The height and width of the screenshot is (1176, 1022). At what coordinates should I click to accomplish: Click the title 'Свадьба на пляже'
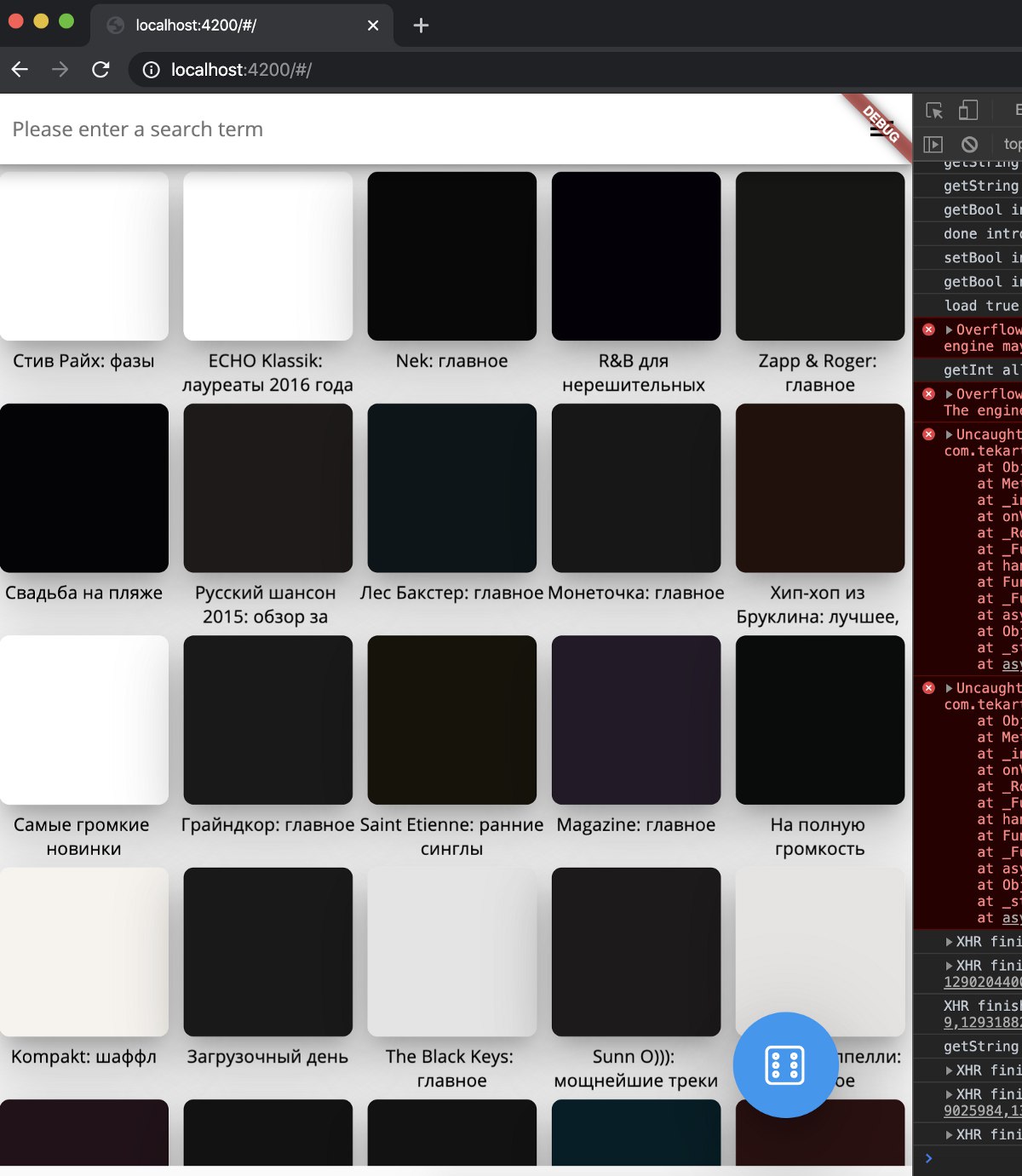tap(83, 593)
